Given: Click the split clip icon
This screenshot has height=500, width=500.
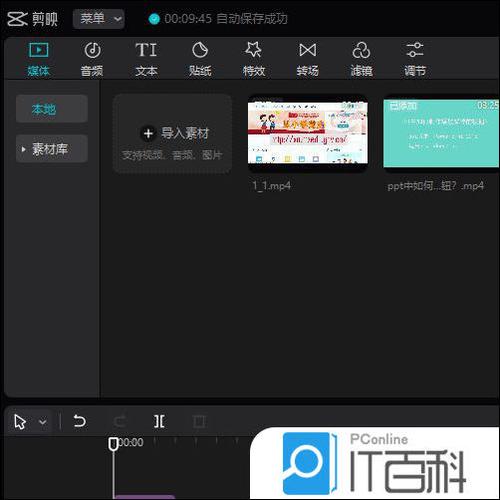Looking at the screenshot, I should [159, 421].
